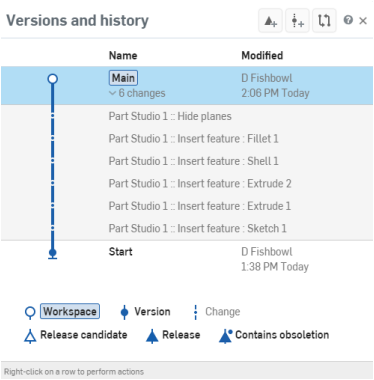Click the Start version node on graph
Image resolution: width=374 pixels, height=380 pixels.
52,253
